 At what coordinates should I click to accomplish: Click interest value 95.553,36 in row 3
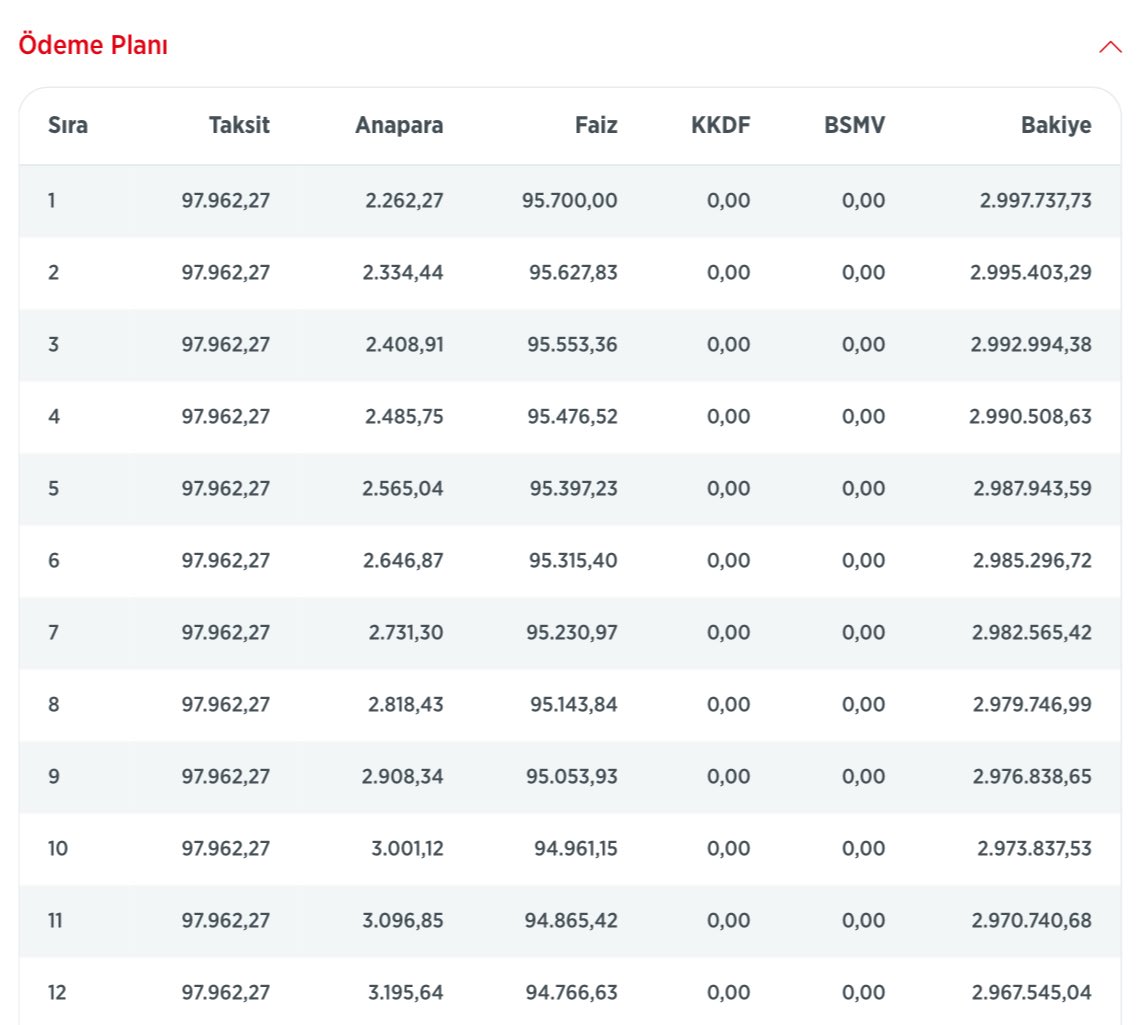(573, 345)
